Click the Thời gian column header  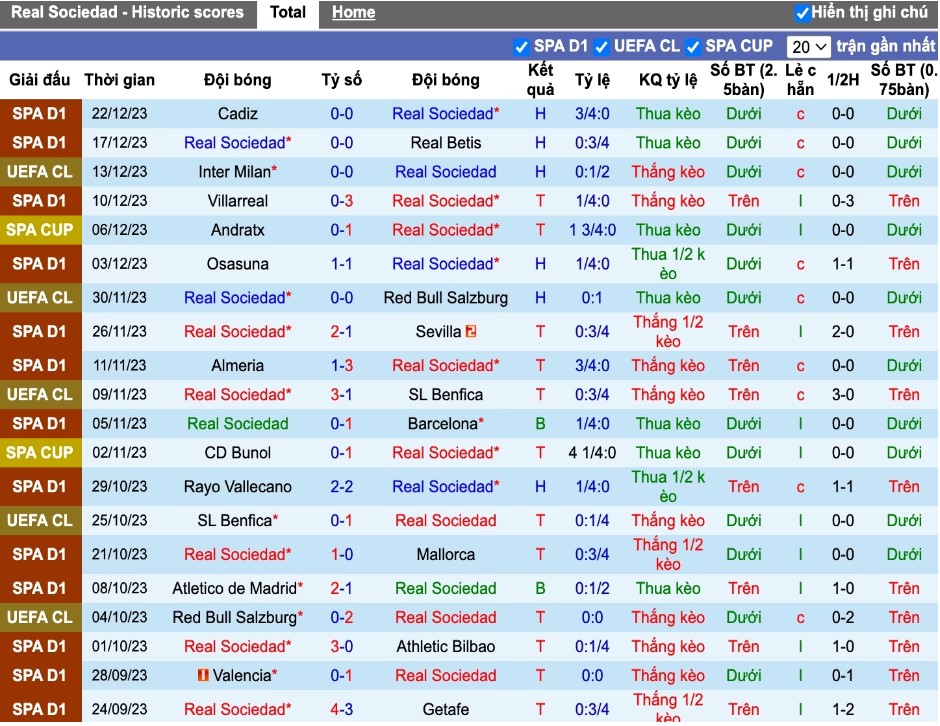click(119, 80)
